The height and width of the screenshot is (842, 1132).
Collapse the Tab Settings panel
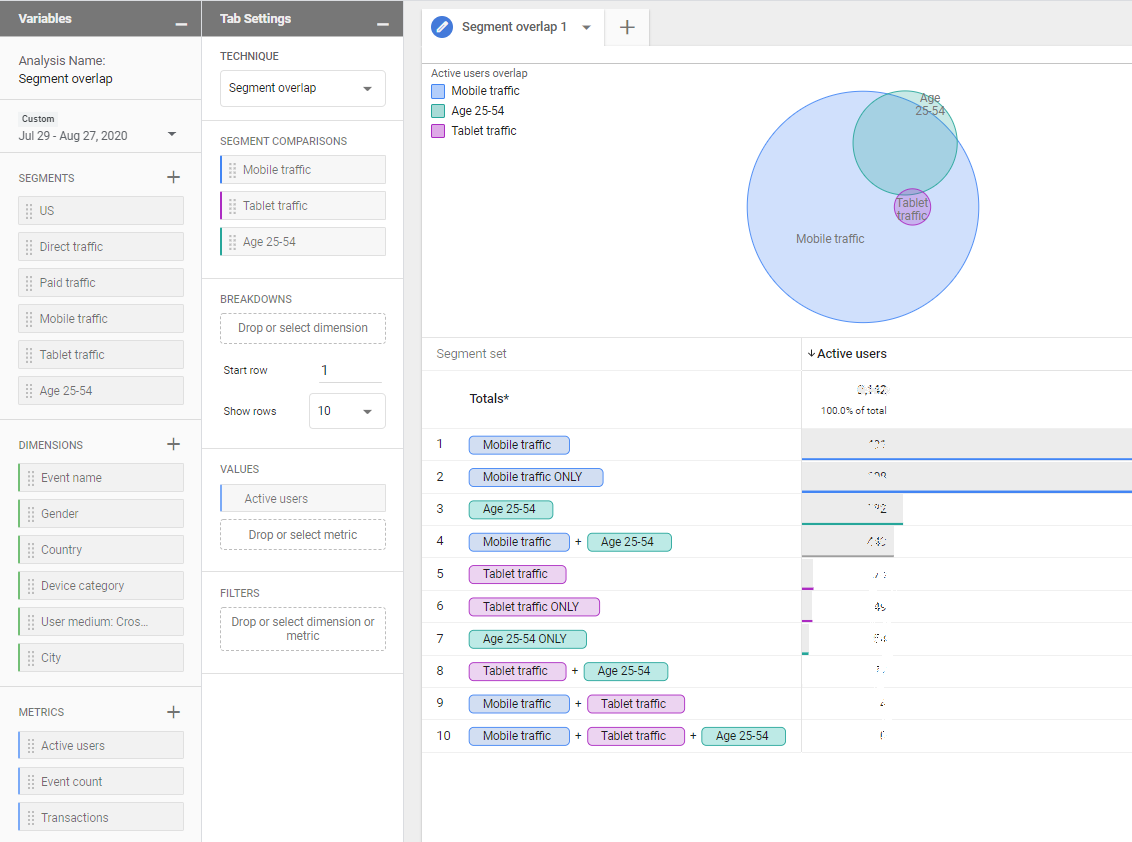383,21
